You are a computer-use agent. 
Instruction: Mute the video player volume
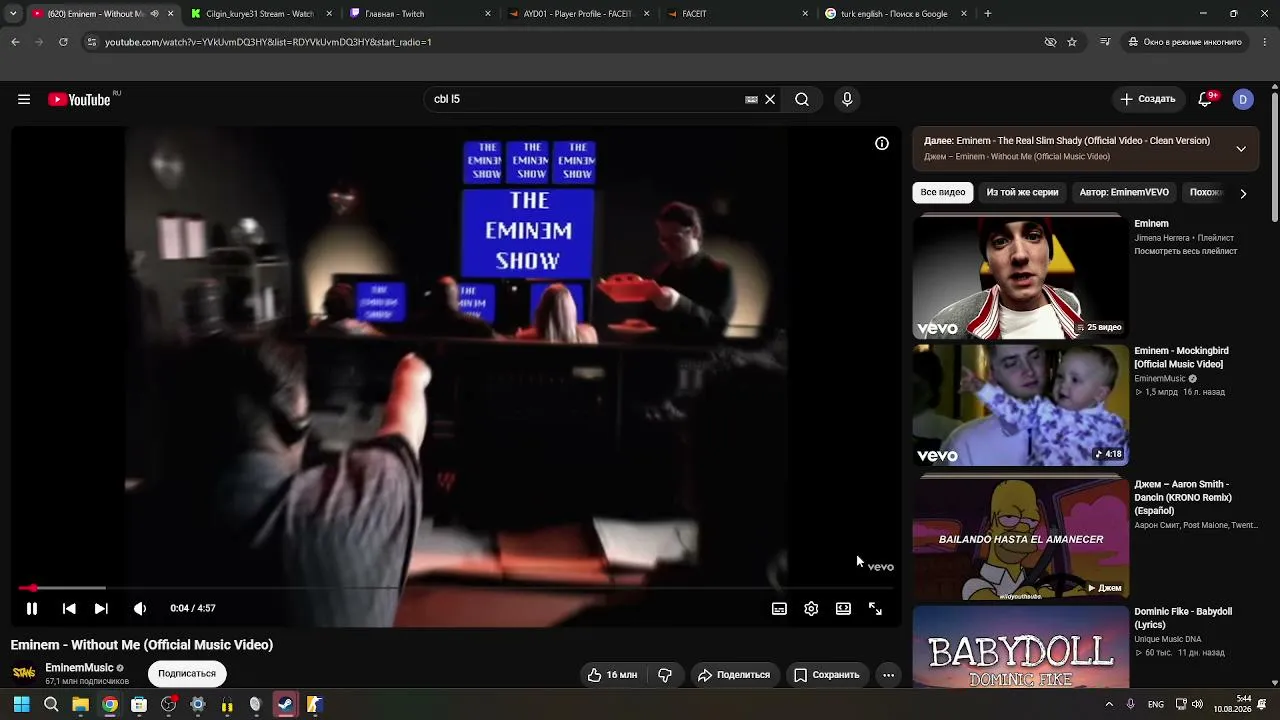140,608
